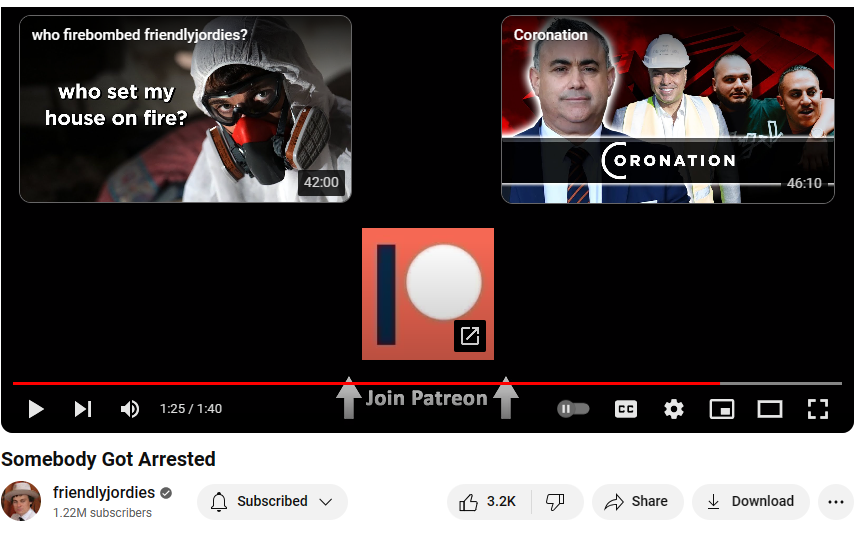Viewport: 861px width, 534px height.
Task: Open the Patreon end-screen link
Action: (427, 293)
